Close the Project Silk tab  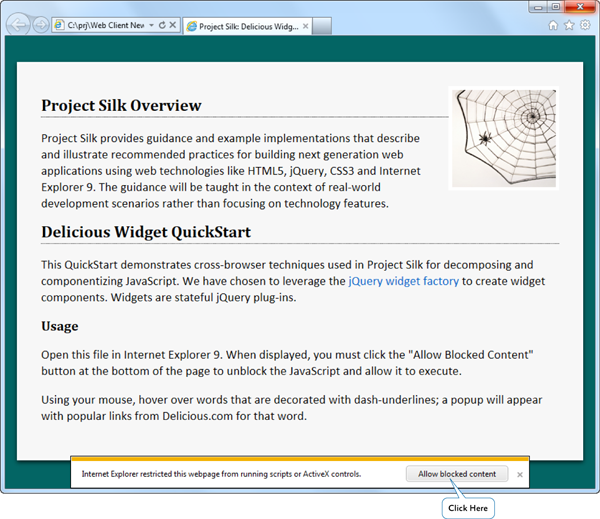[305, 26]
